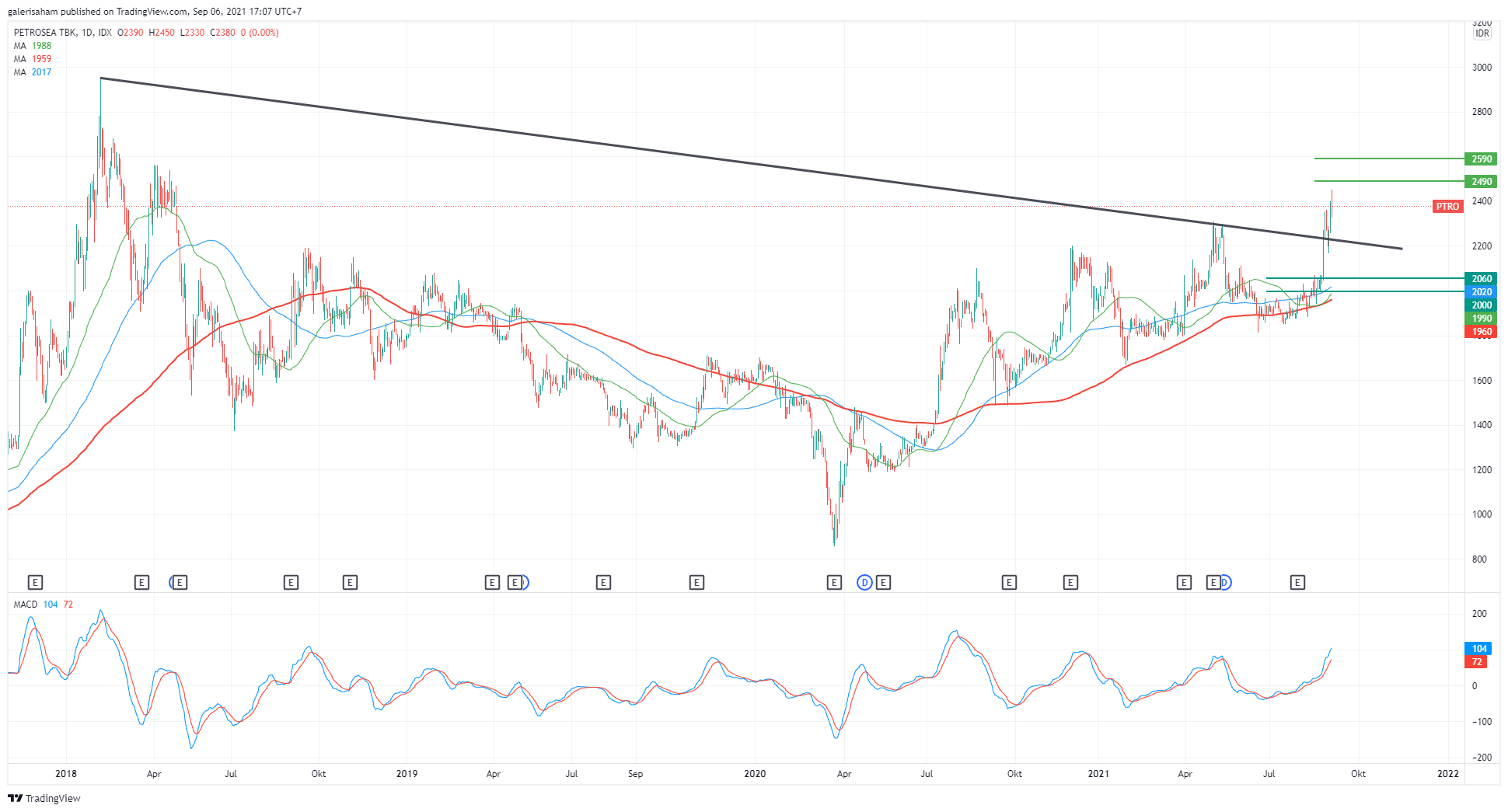The height and width of the screenshot is (812, 1508).
Task: Click the MACD indicator legend title
Action: pos(25,604)
